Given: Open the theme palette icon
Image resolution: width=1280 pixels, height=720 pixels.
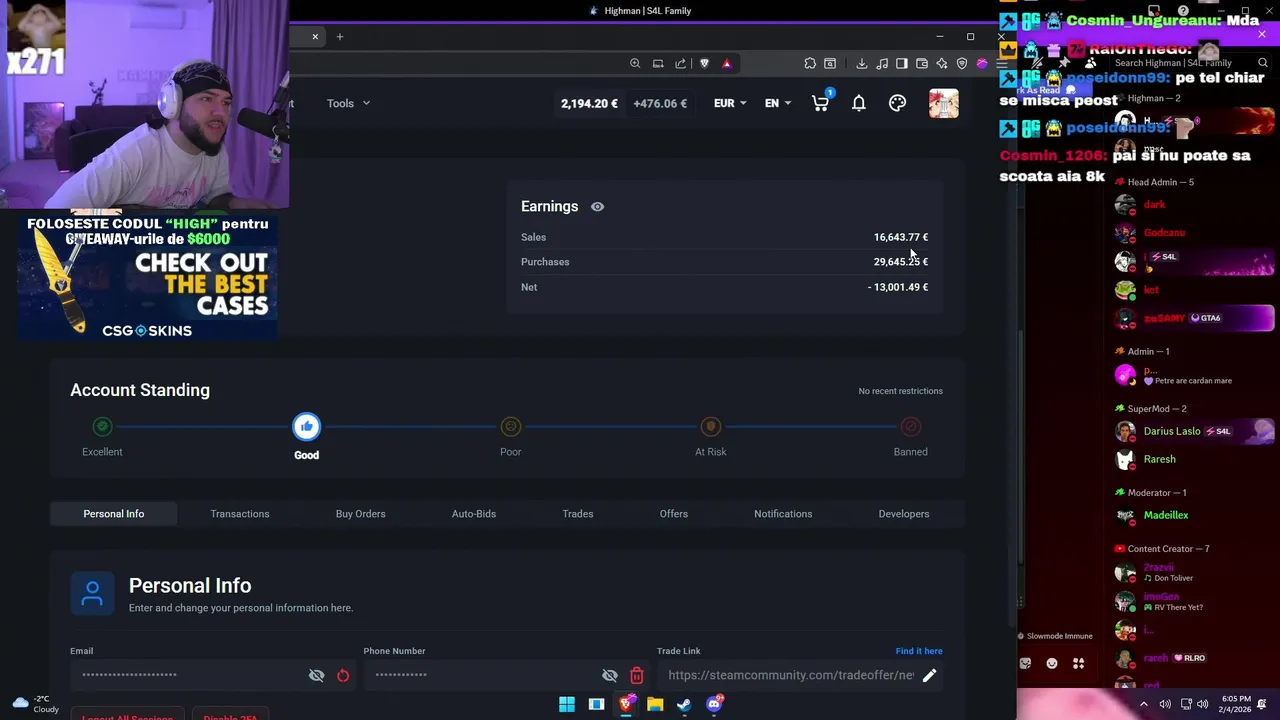Looking at the screenshot, I should (x=897, y=103).
